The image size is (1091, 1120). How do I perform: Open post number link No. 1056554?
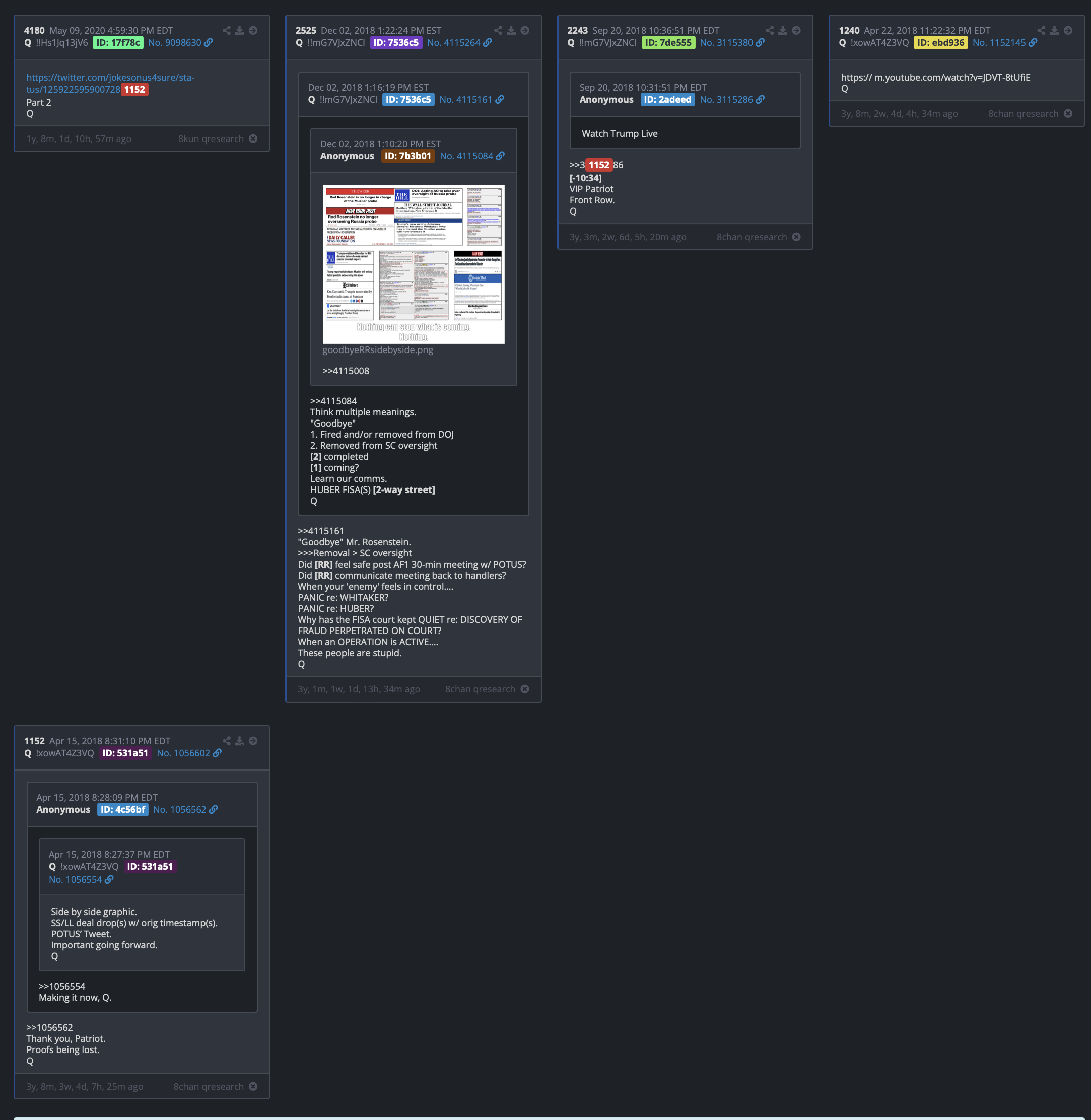pos(75,879)
